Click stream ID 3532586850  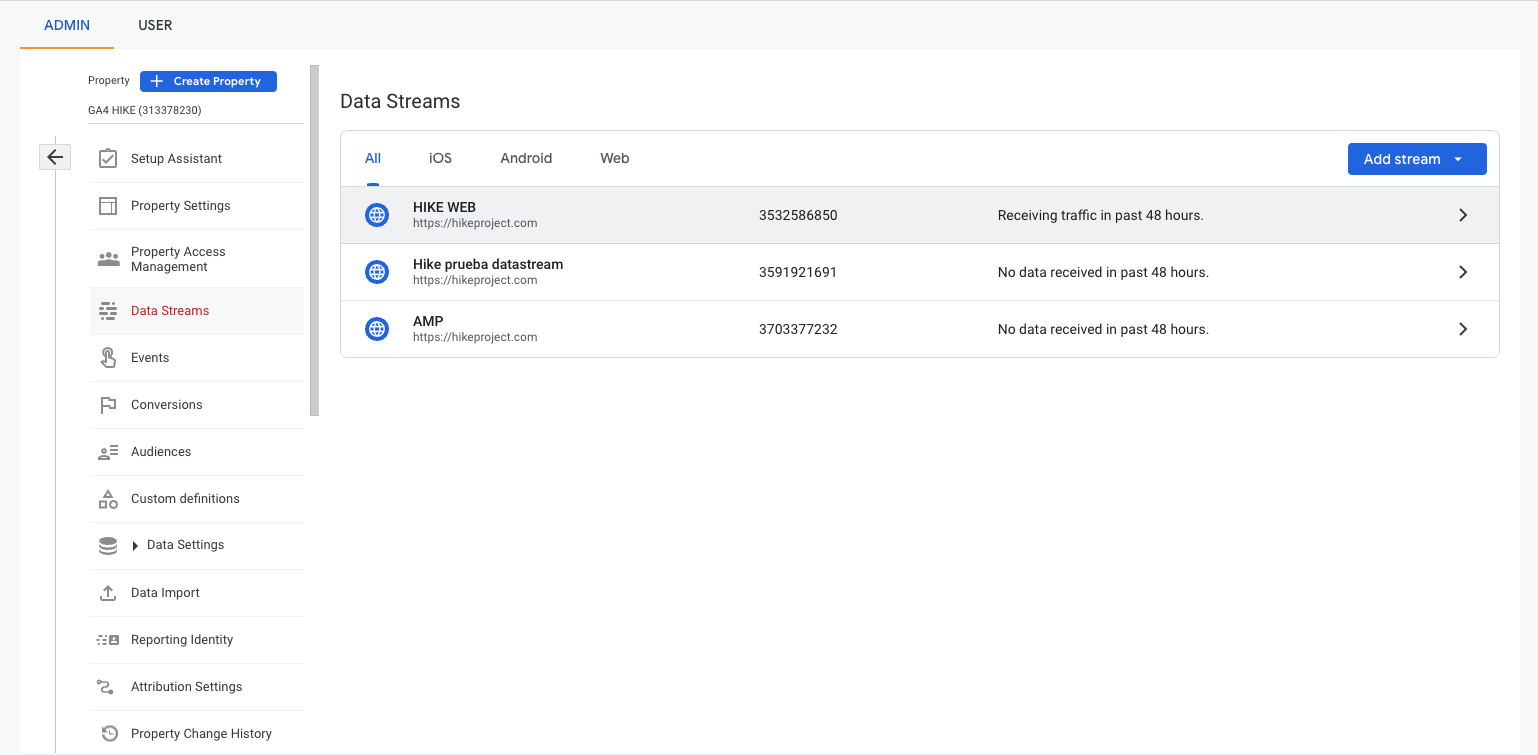pos(798,215)
